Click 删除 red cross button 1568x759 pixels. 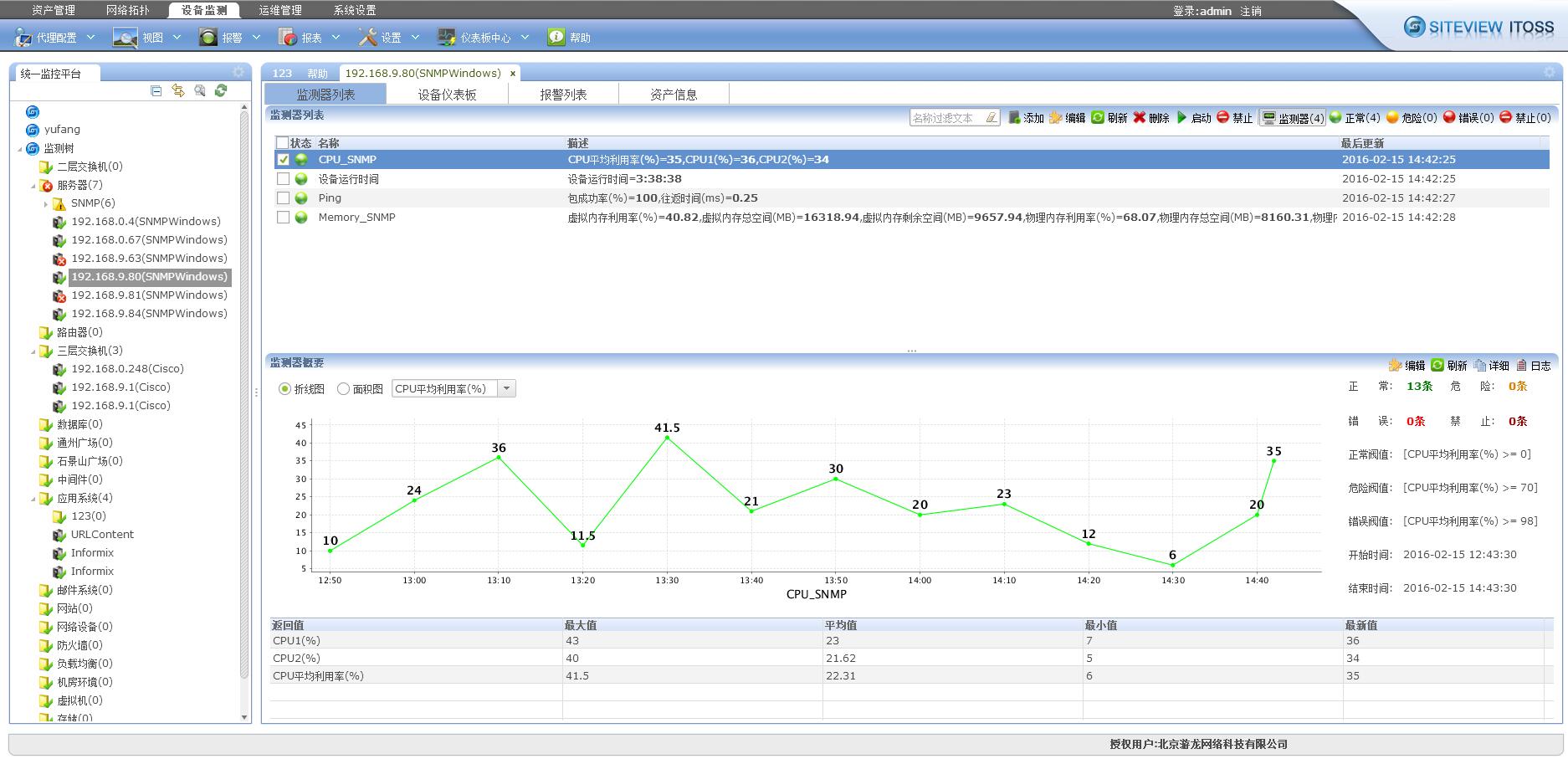(1150, 118)
